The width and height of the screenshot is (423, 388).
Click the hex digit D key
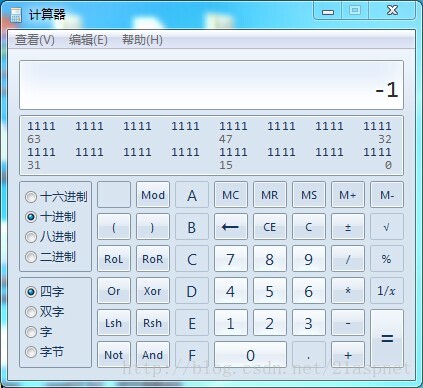pos(192,291)
